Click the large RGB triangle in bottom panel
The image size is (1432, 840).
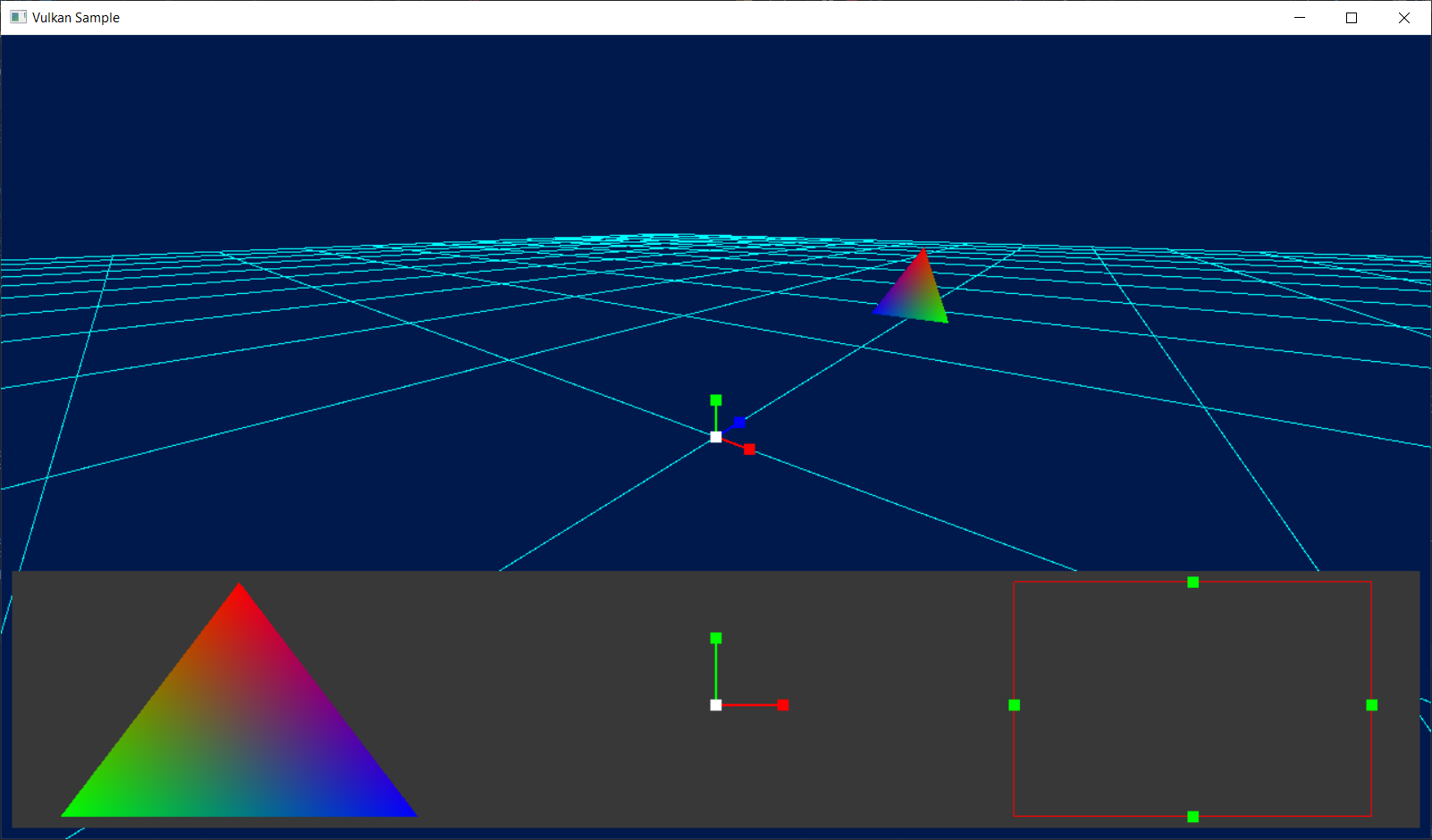(x=239, y=724)
